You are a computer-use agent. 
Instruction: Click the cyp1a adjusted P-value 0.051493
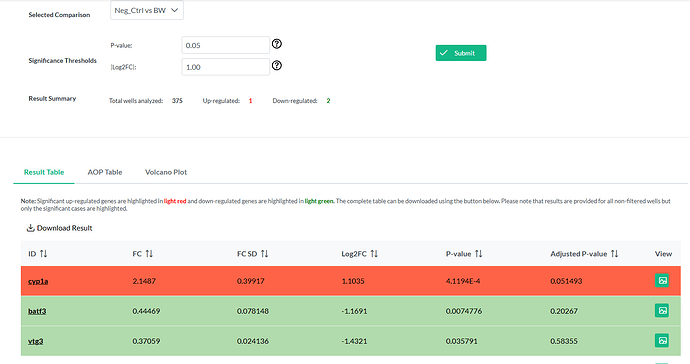point(566,281)
